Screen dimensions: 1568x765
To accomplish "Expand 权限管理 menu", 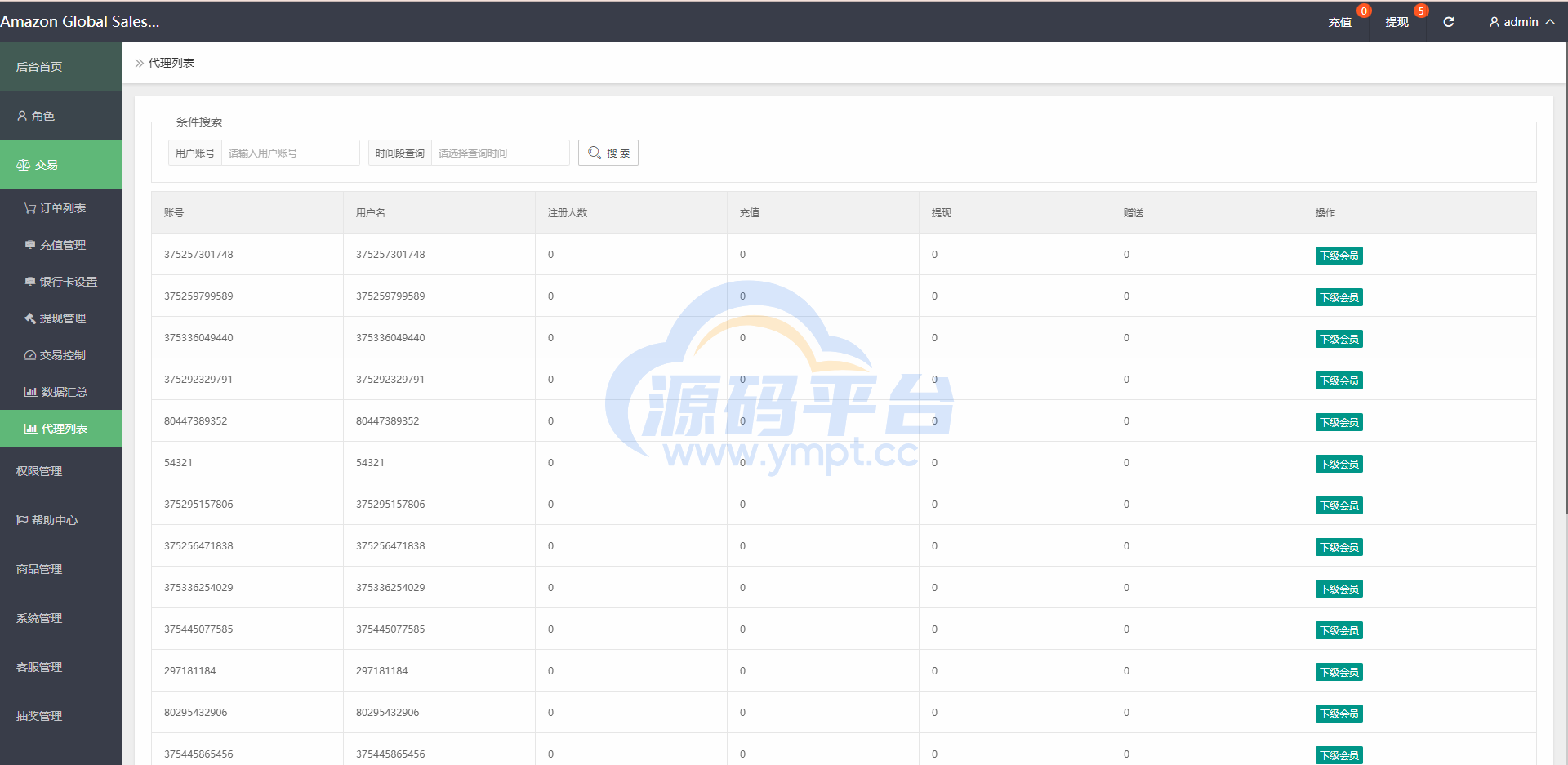I will pyautogui.click(x=61, y=471).
